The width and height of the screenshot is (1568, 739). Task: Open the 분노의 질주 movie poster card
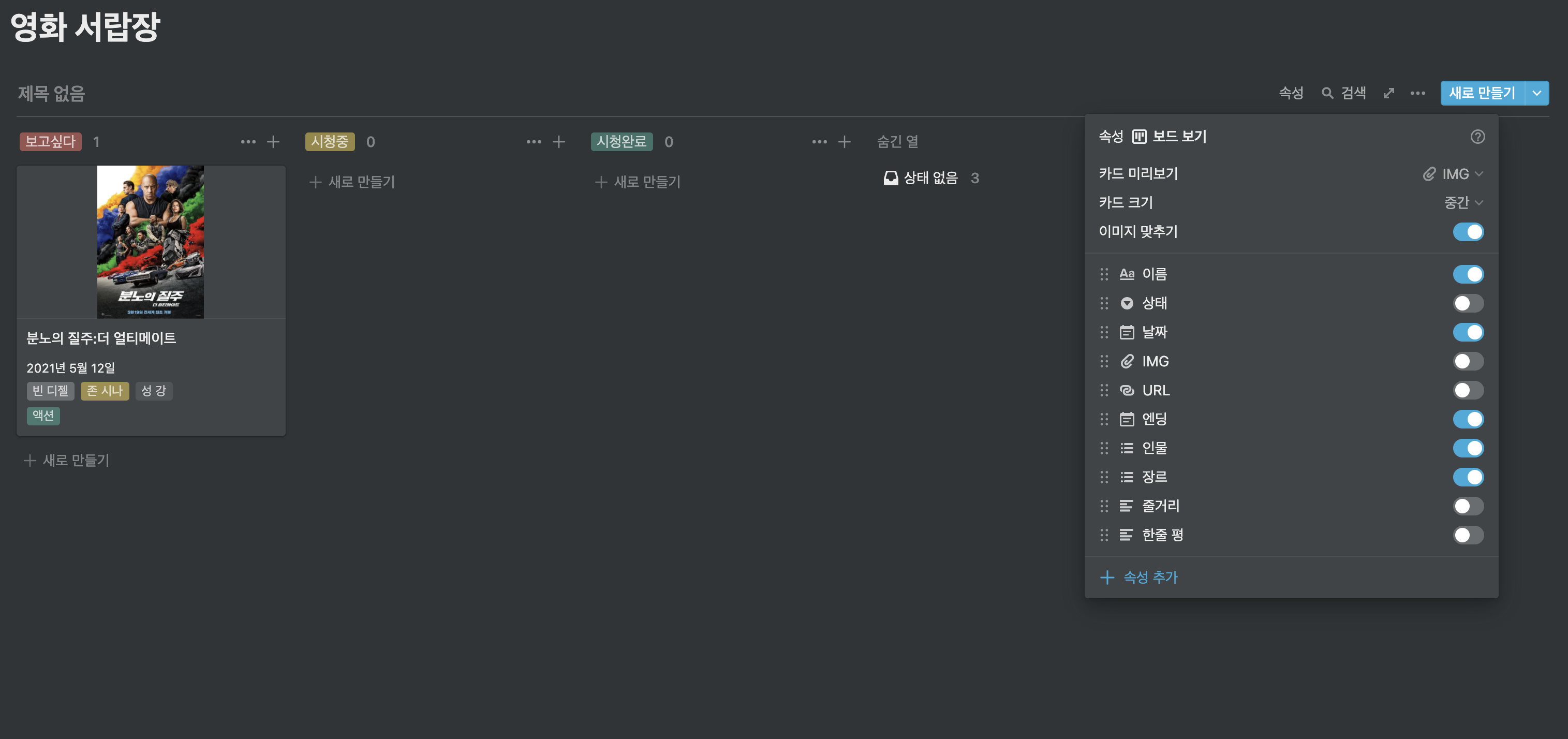click(x=151, y=242)
